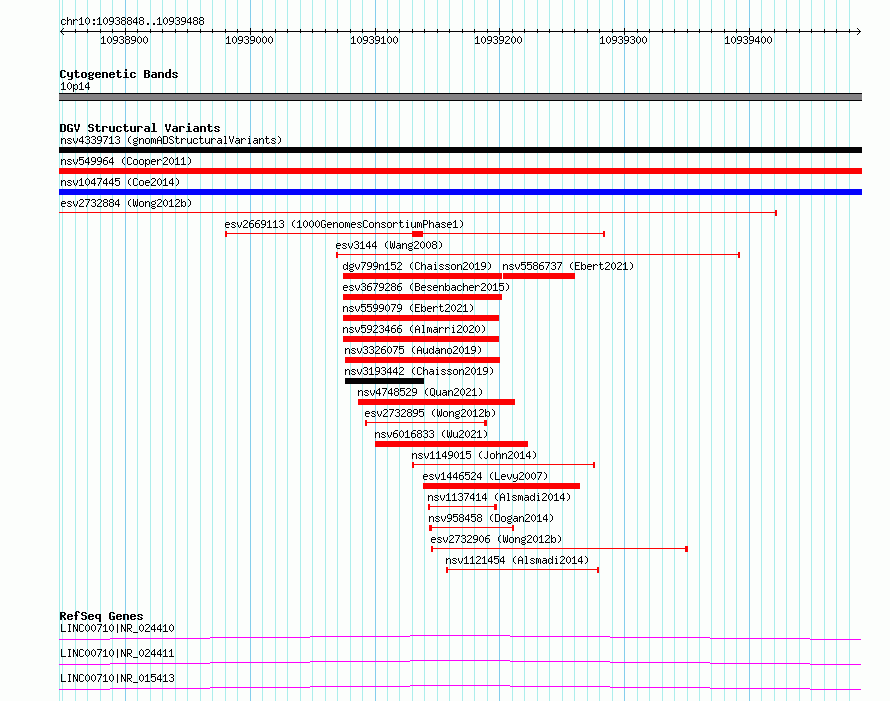Click the LINC00710|NR_015413 gene label
This screenshot has height=701, width=890.
[117, 678]
